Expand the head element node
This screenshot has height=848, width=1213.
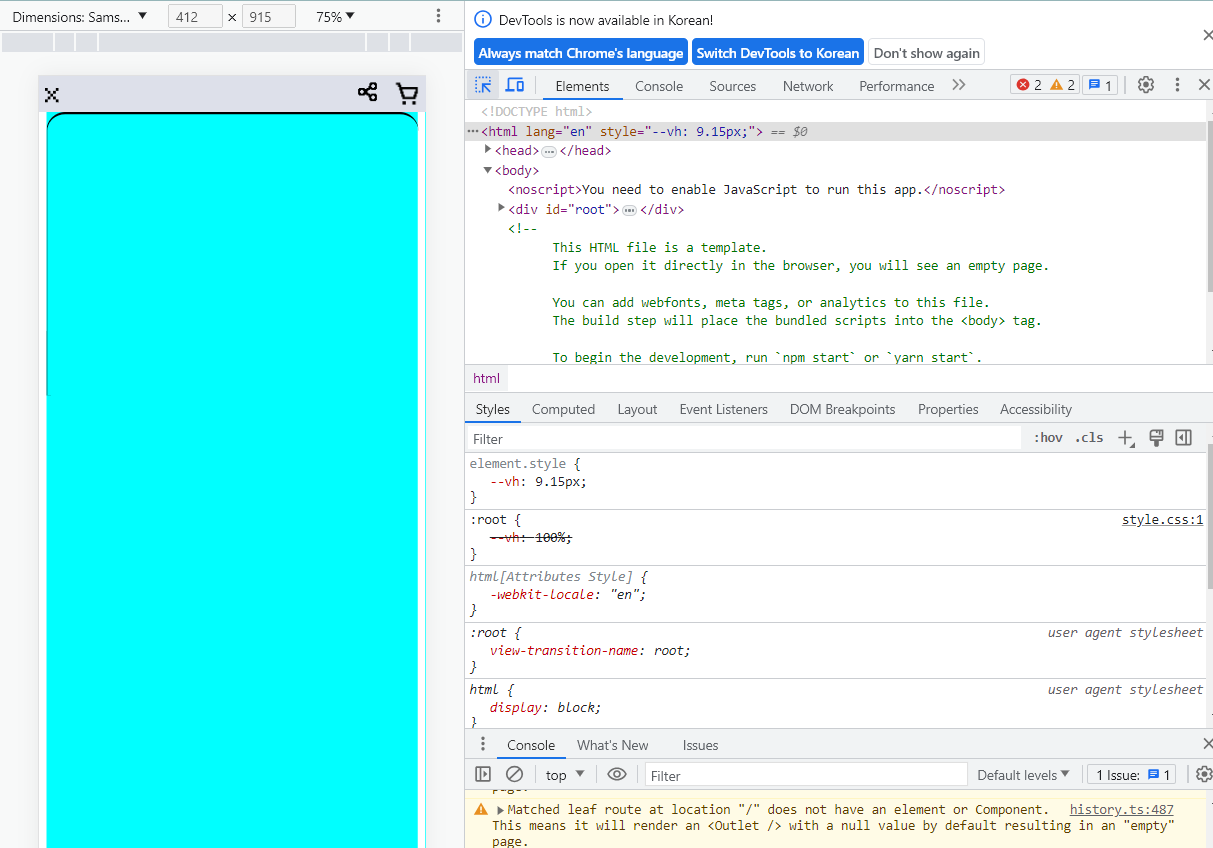(488, 150)
